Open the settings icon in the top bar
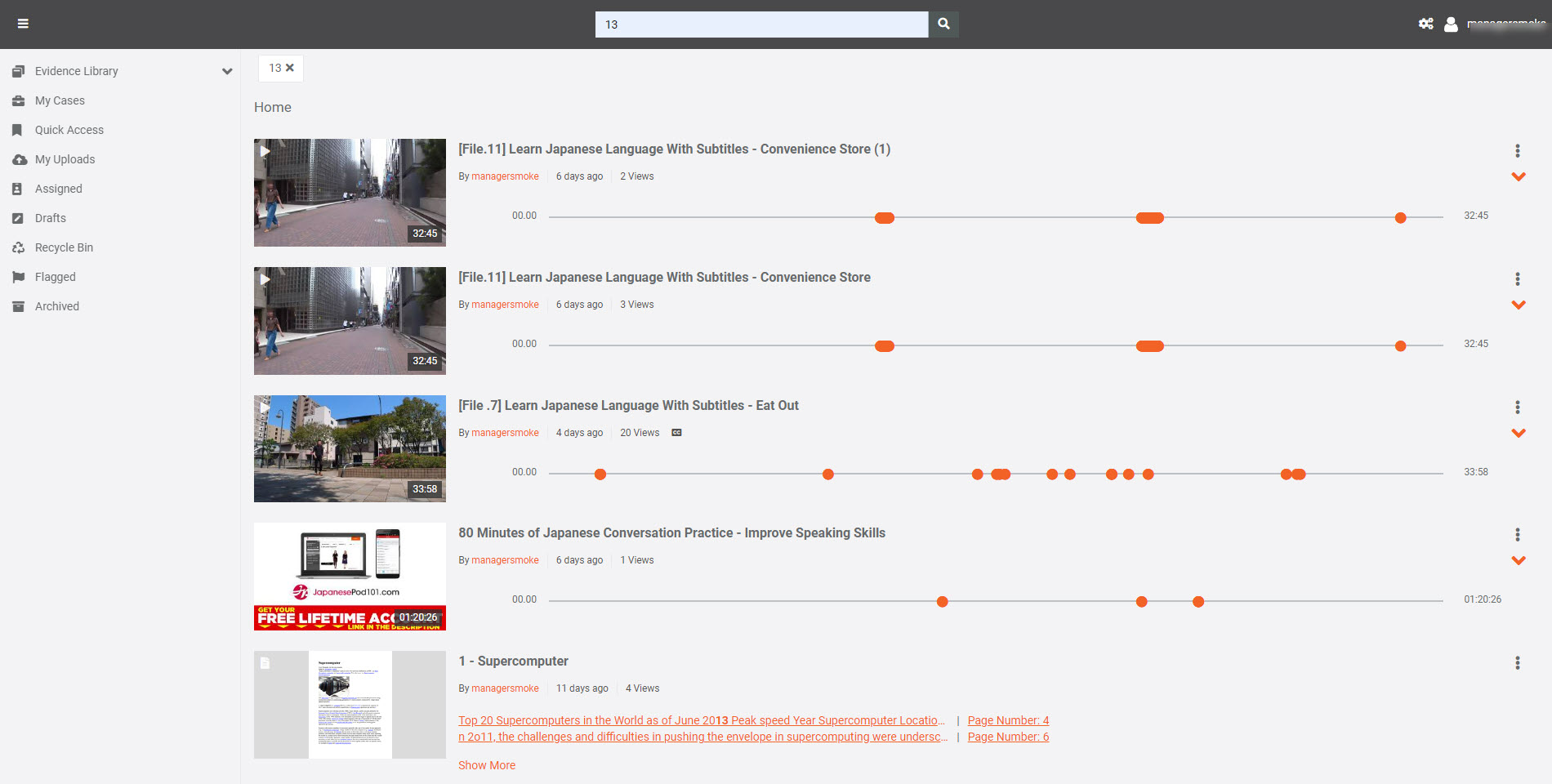 pyautogui.click(x=1425, y=24)
